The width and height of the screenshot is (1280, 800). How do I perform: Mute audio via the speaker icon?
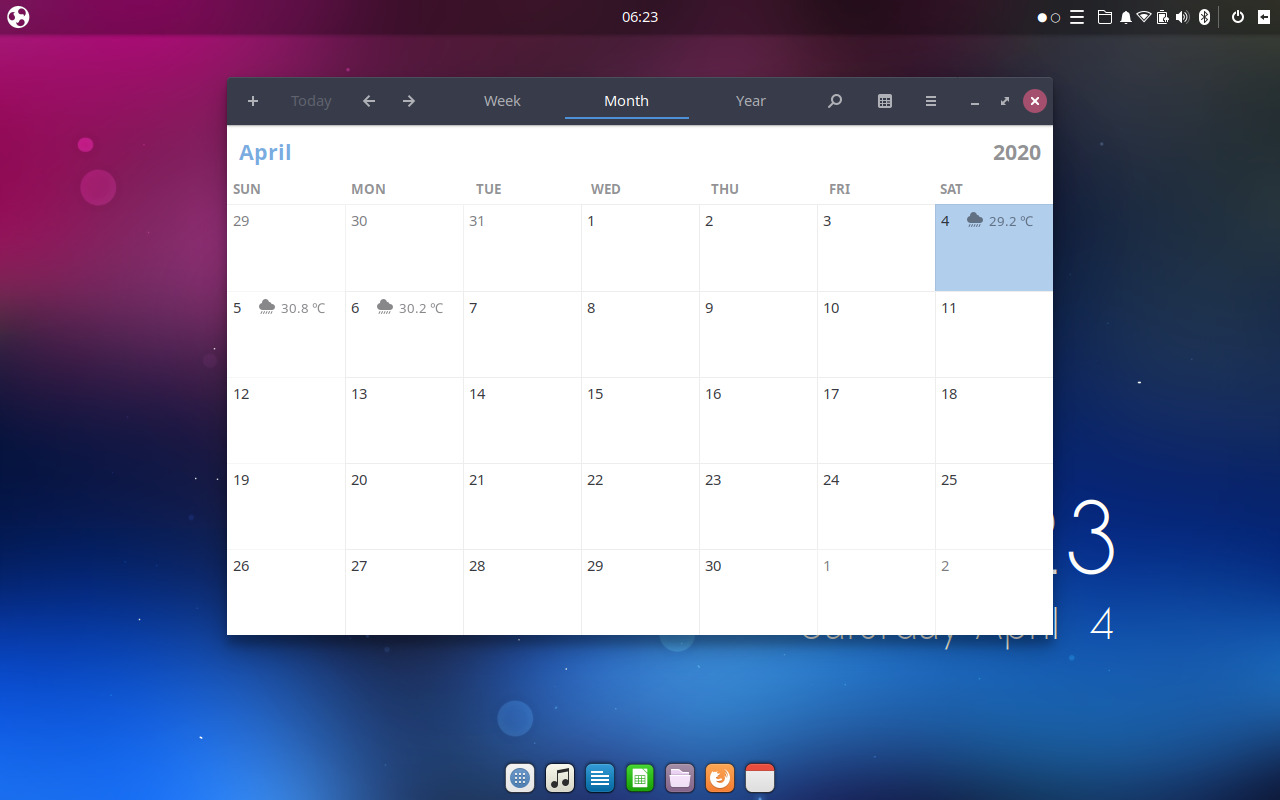pyautogui.click(x=1180, y=16)
